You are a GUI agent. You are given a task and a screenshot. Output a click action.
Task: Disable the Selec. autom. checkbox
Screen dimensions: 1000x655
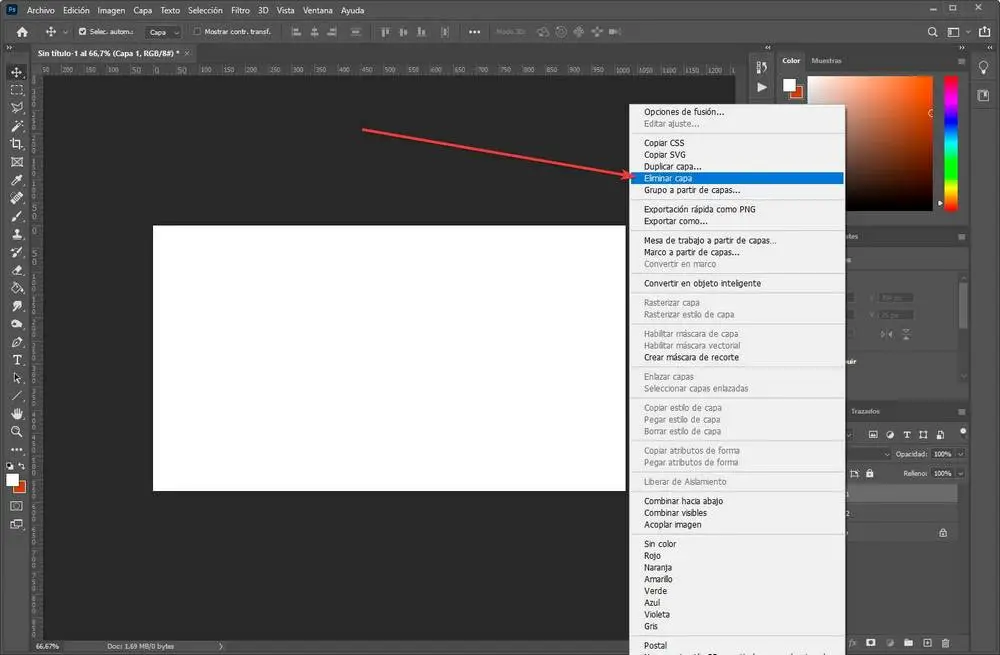[x=82, y=32]
